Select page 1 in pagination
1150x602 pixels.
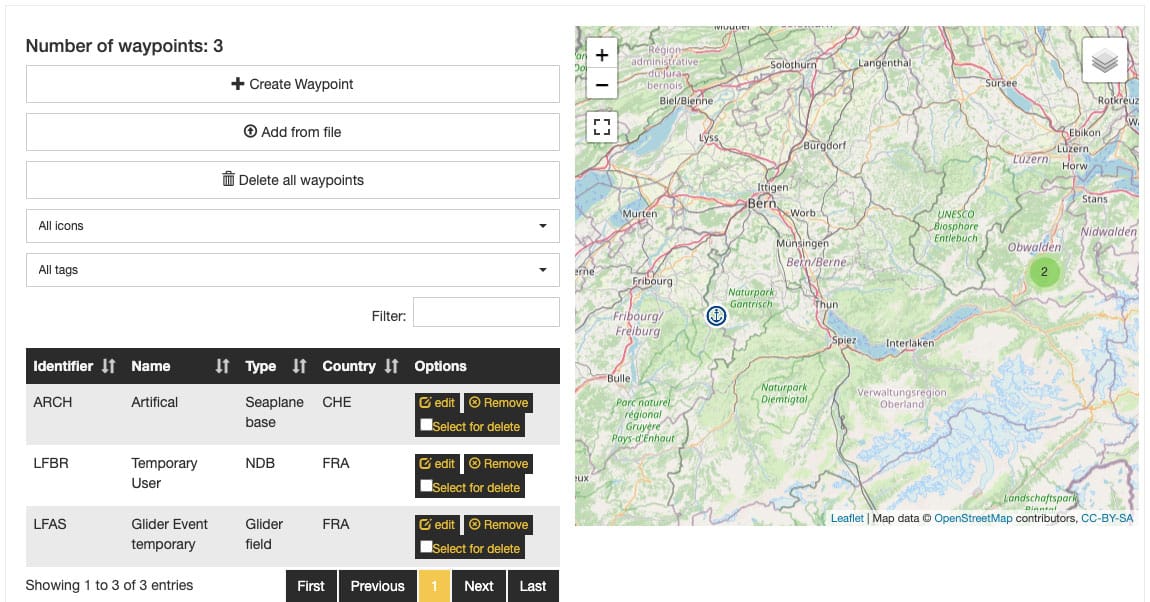[x=434, y=586]
